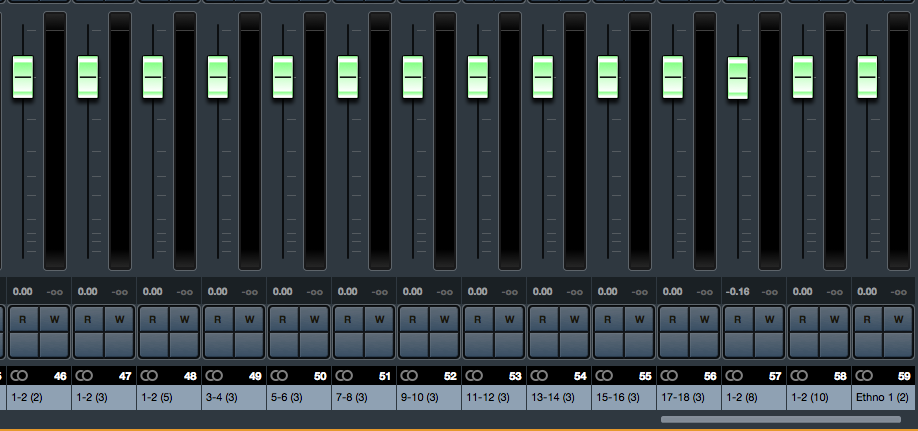This screenshot has width=918, height=431.
Task: Click the peak level readout of channel 50
Action: tap(315, 292)
